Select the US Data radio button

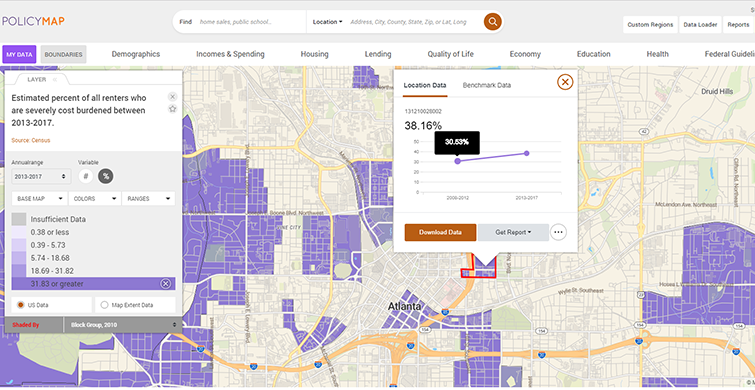(x=21, y=305)
